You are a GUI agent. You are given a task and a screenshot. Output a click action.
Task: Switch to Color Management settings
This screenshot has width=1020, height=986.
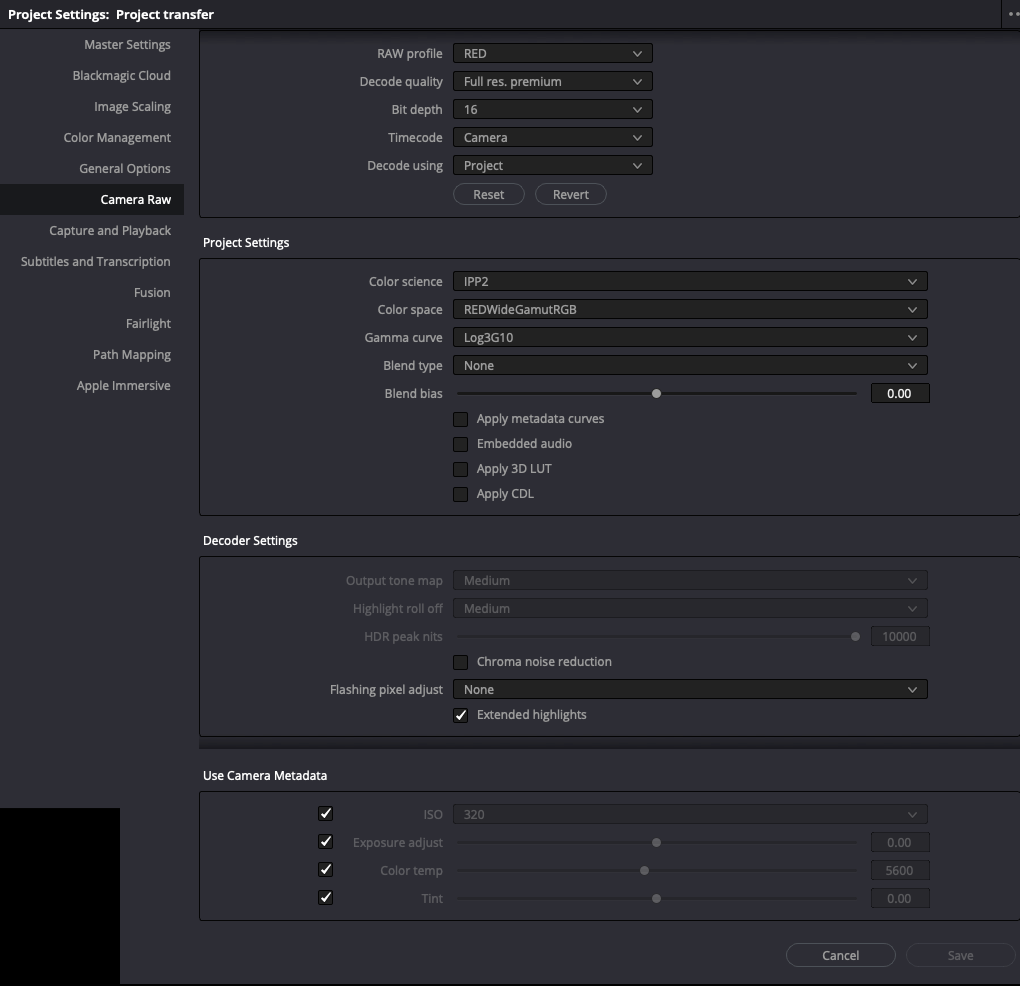click(x=117, y=138)
